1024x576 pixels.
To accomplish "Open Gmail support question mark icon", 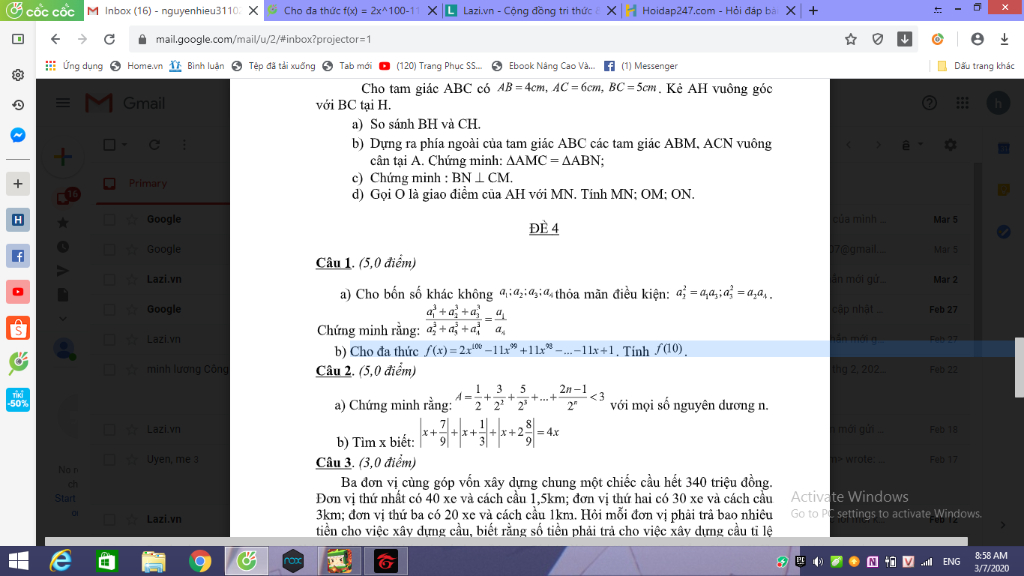I will (x=929, y=103).
